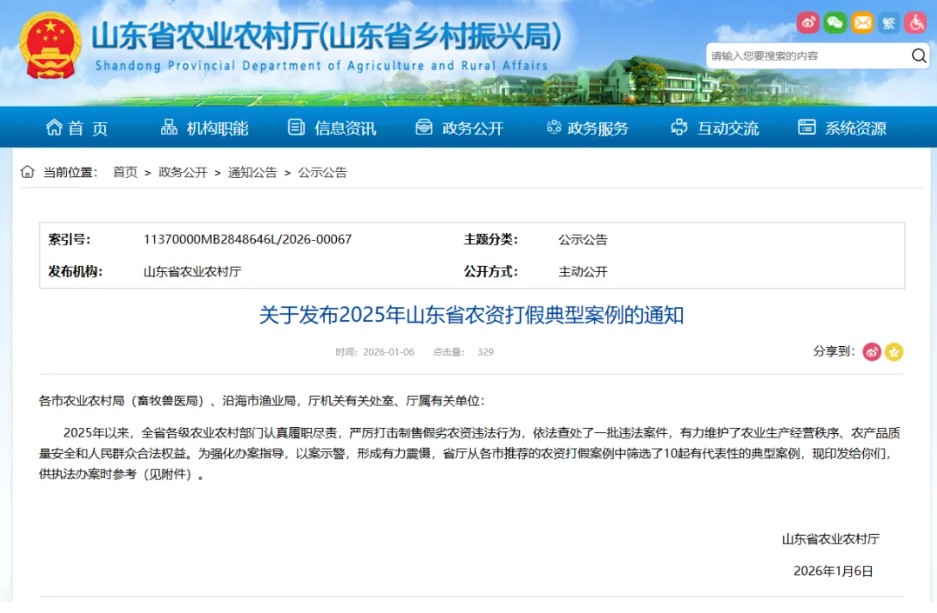Image resolution: width=937 pixels, height=613 pixels.
Task: Share article via the yellow star icon
Action: (893, 351)
